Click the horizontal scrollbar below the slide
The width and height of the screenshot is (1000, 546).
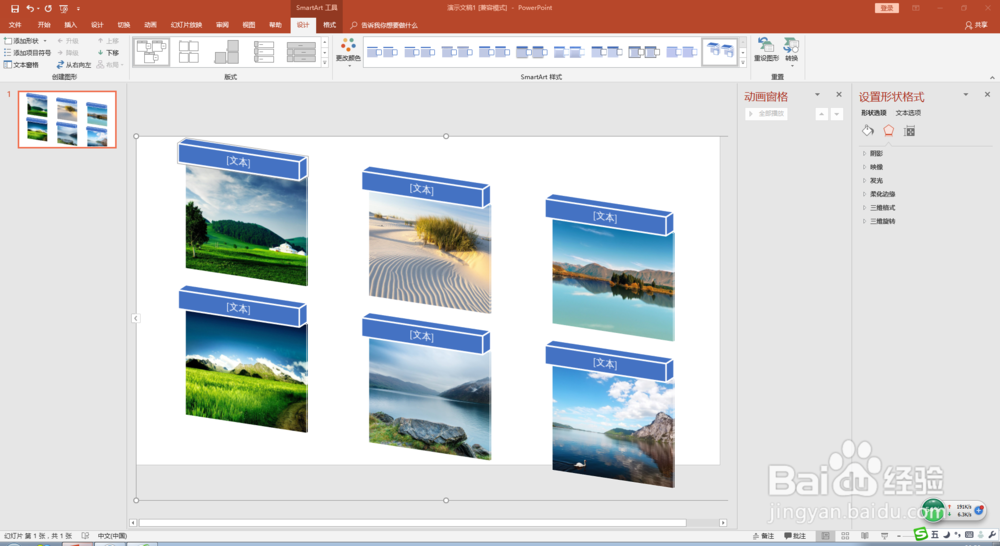413,522
